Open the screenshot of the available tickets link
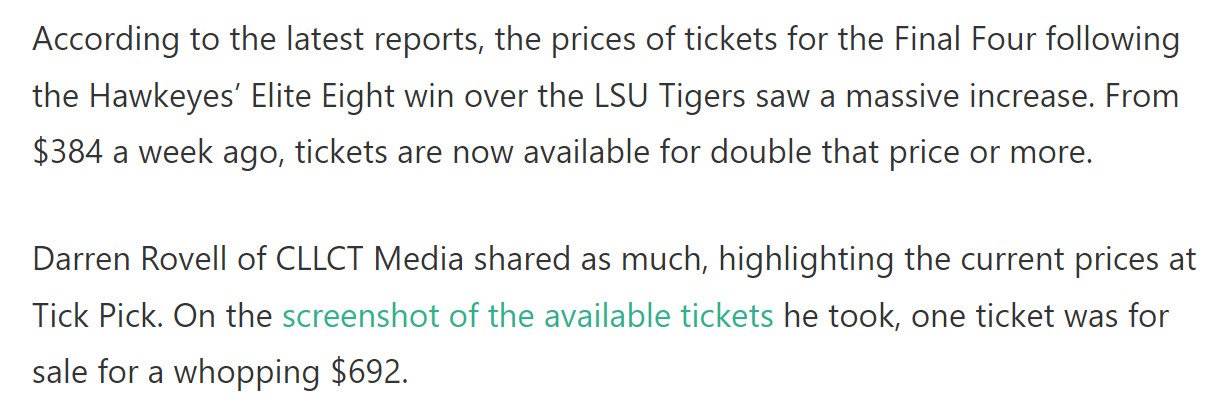The width and height of the screenshot is (1226, 416). pos(528,315)
